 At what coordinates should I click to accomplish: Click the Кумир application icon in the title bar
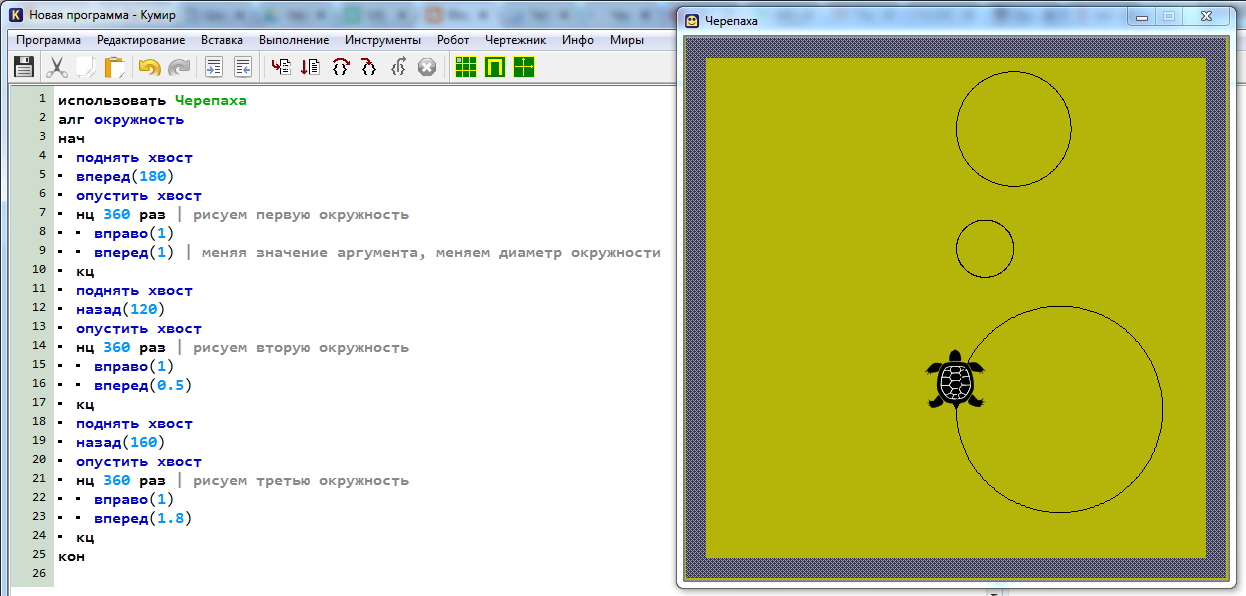[x=15, y=16]
